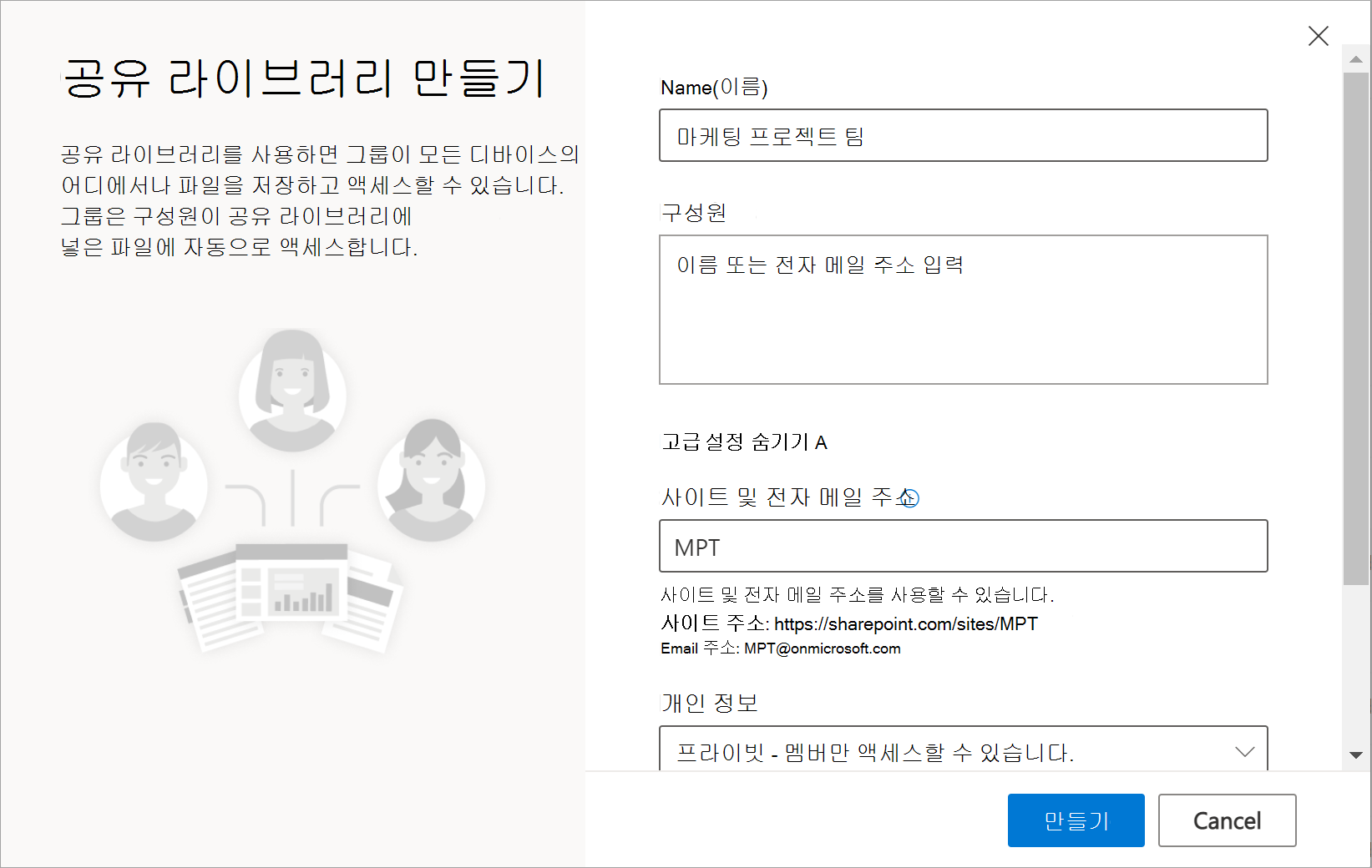The height and width of the screenshot is (868, 1372).
Task: Click the Email 주소 MPT@onmicrosoft.com text
Action: (x=780, y=648)
